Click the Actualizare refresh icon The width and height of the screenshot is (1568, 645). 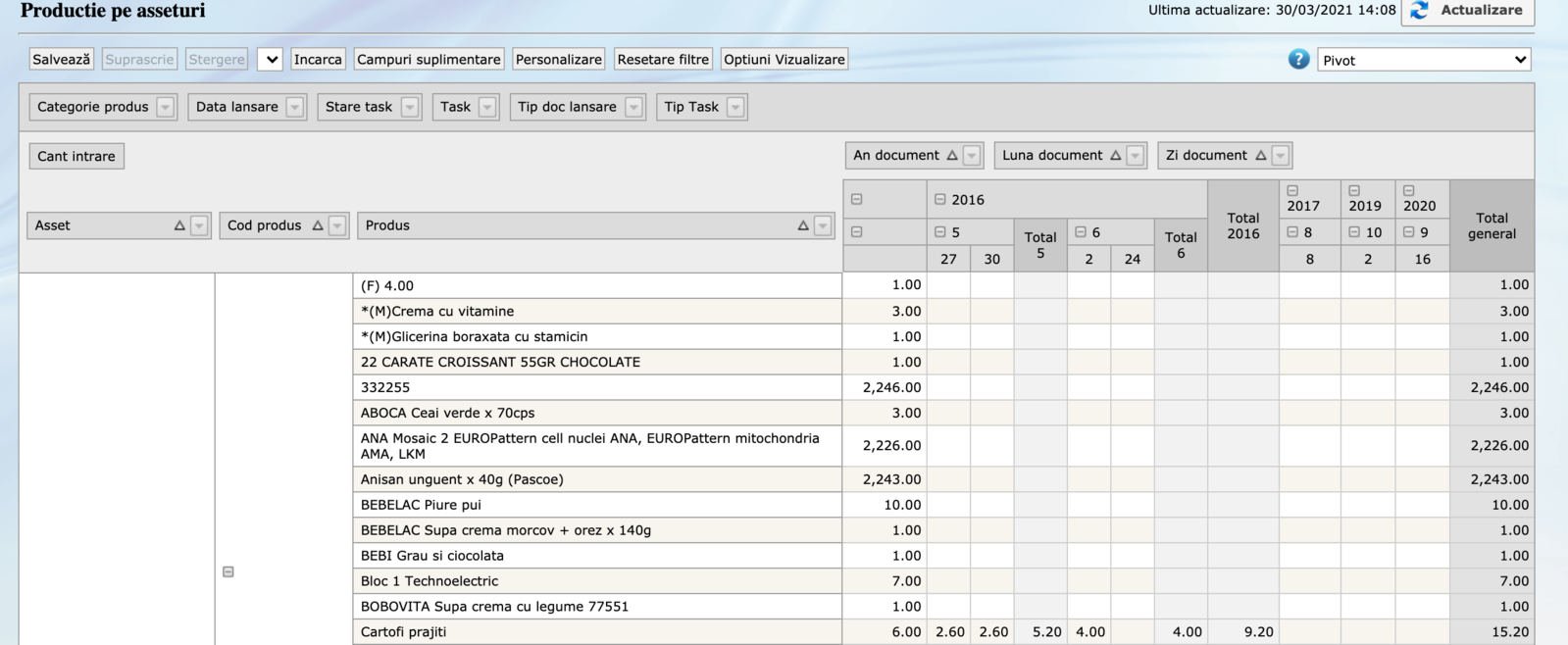1419,11
